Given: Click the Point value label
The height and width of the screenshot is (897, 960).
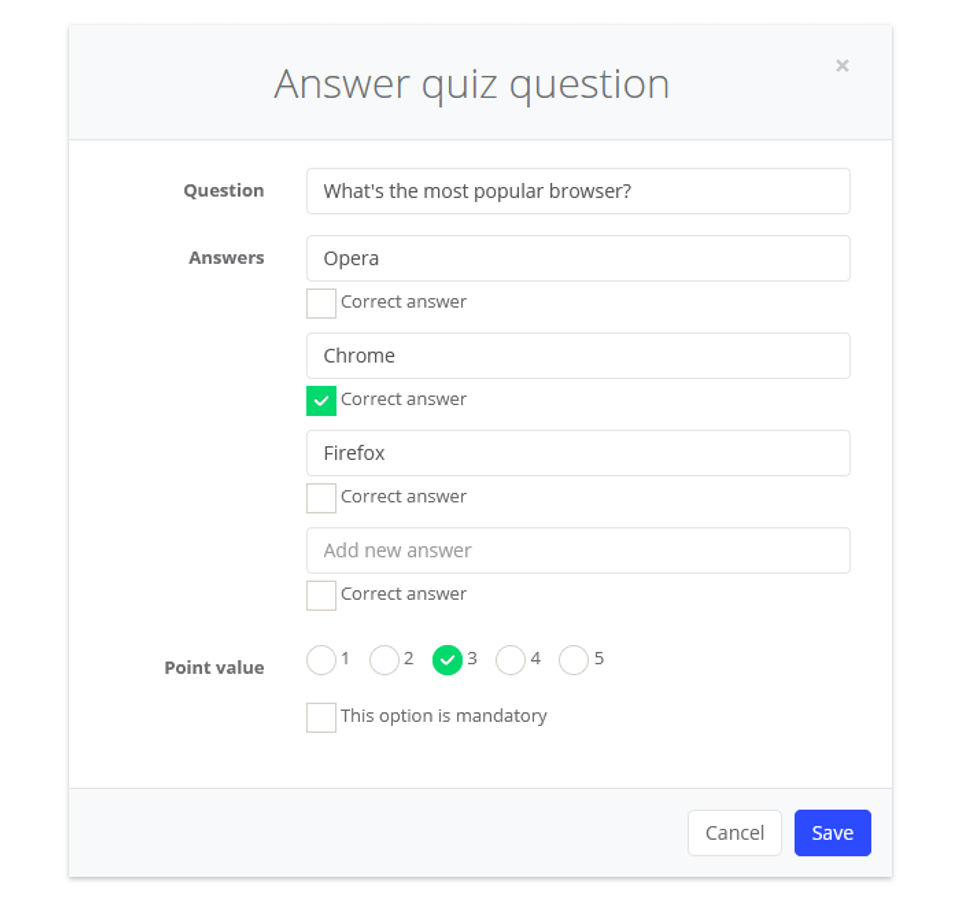Looking at the screenshot, I should [x=214, y=668].
